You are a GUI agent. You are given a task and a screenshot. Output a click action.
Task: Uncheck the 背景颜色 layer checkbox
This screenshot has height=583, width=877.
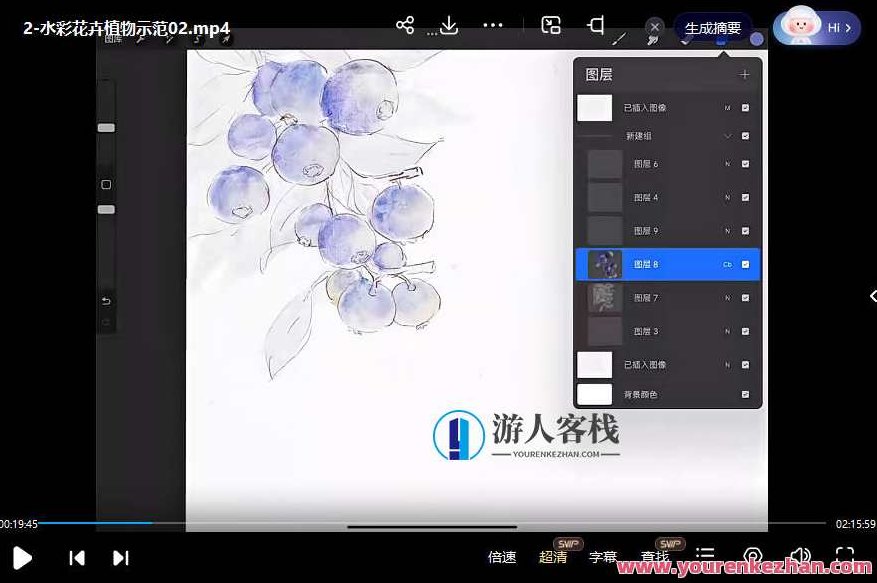tap(744, 394)
